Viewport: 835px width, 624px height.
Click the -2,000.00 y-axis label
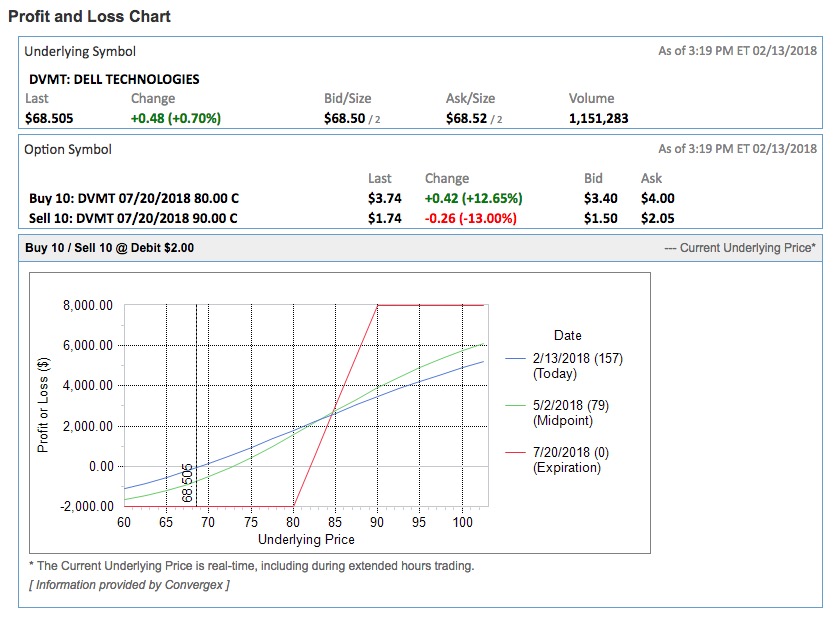(x=87, y=506)
